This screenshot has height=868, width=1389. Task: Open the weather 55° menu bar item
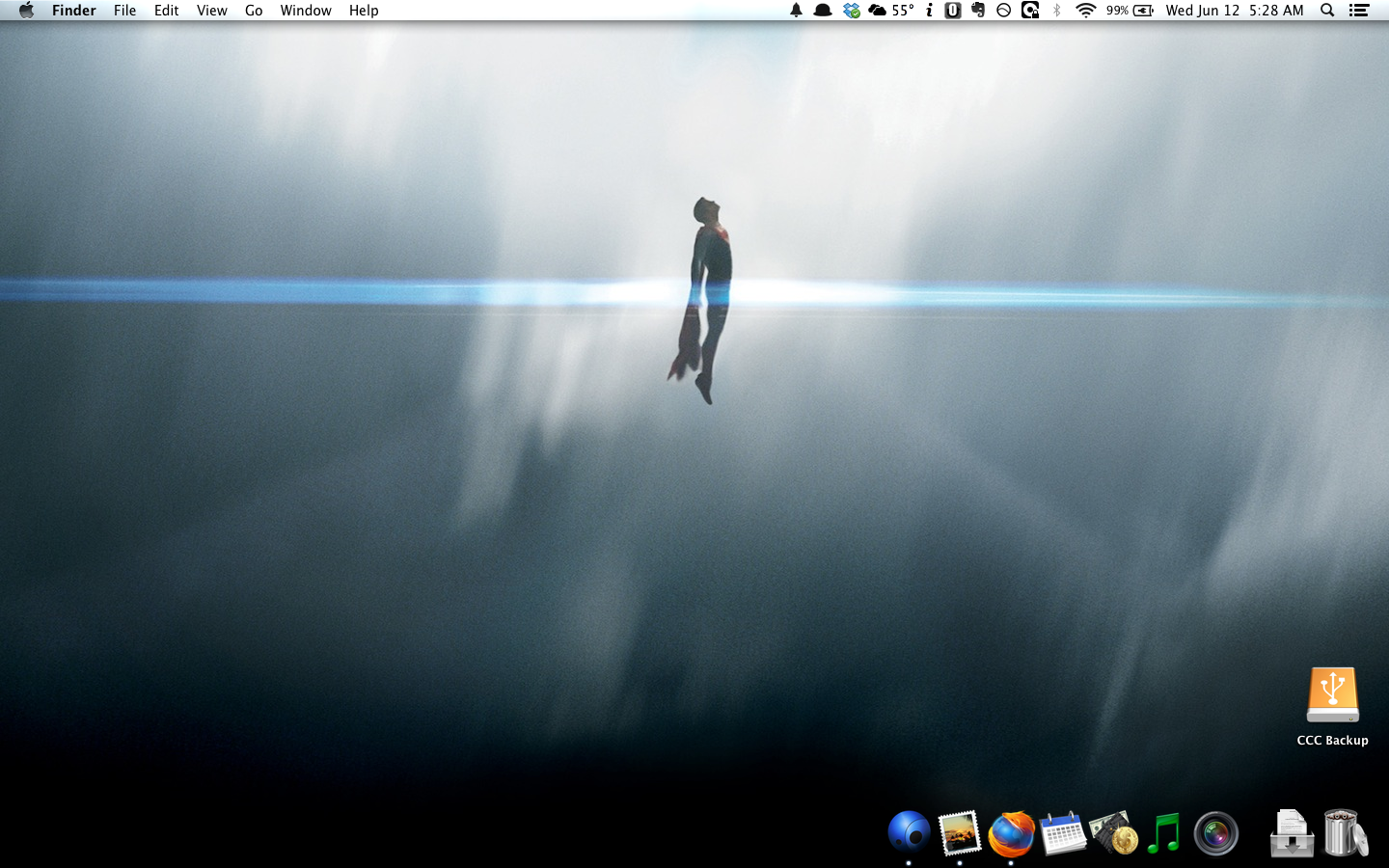coord(890,11)
